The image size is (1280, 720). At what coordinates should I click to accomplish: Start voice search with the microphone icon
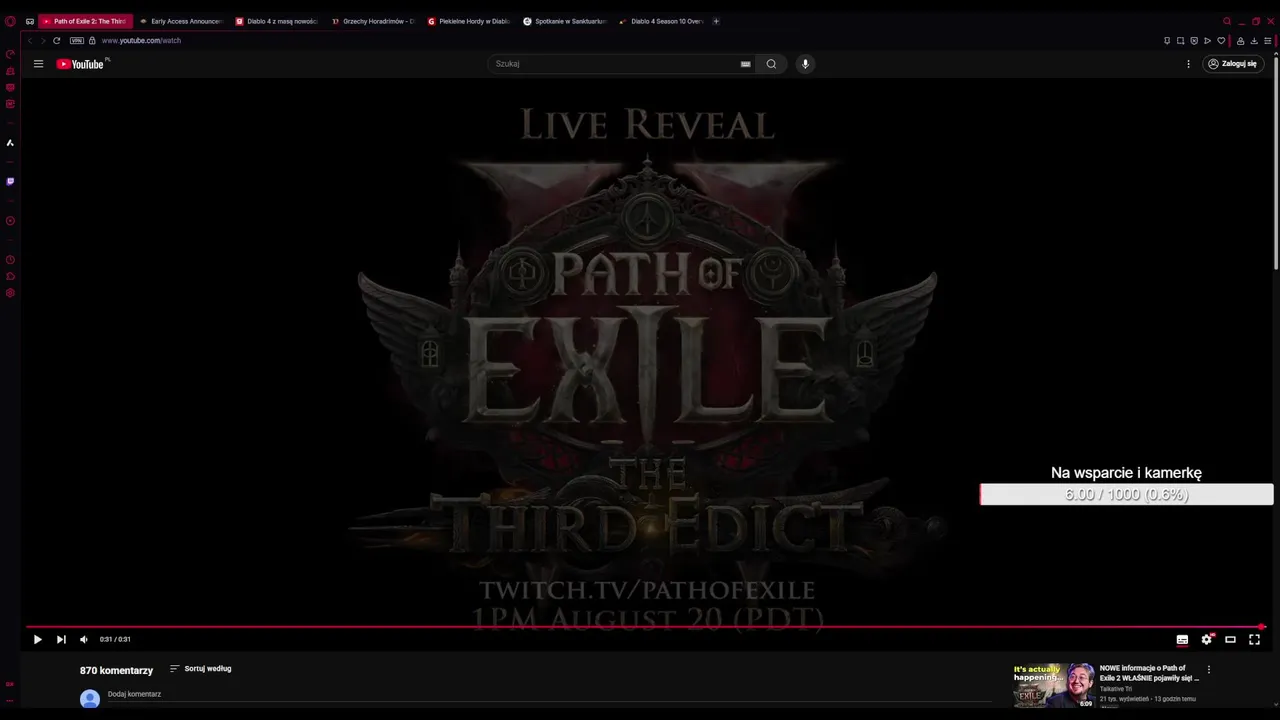[805, 64]
